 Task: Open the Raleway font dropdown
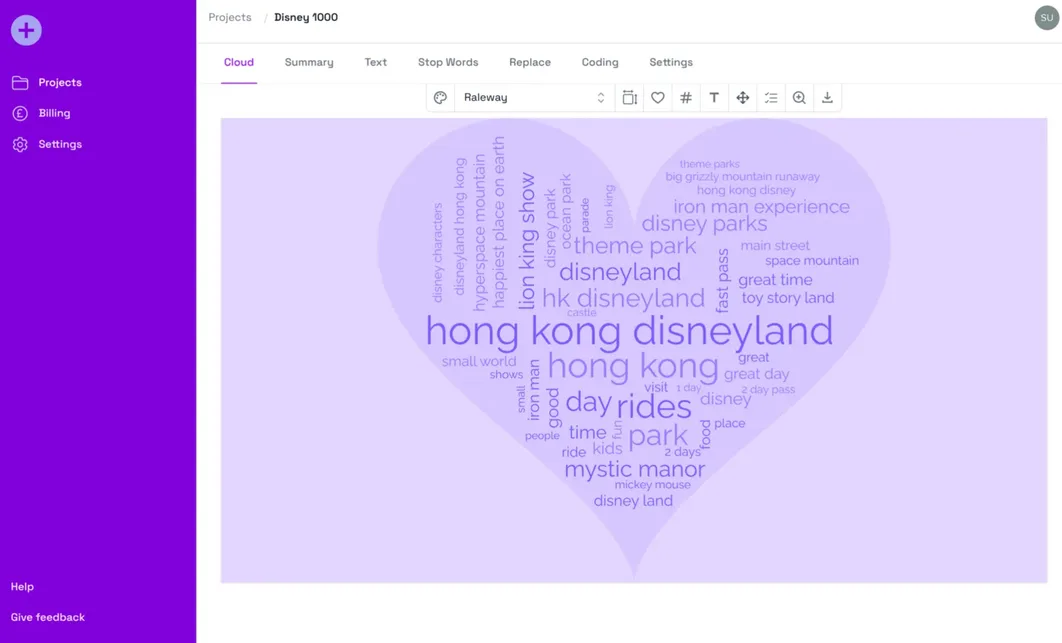pos(534,98)
